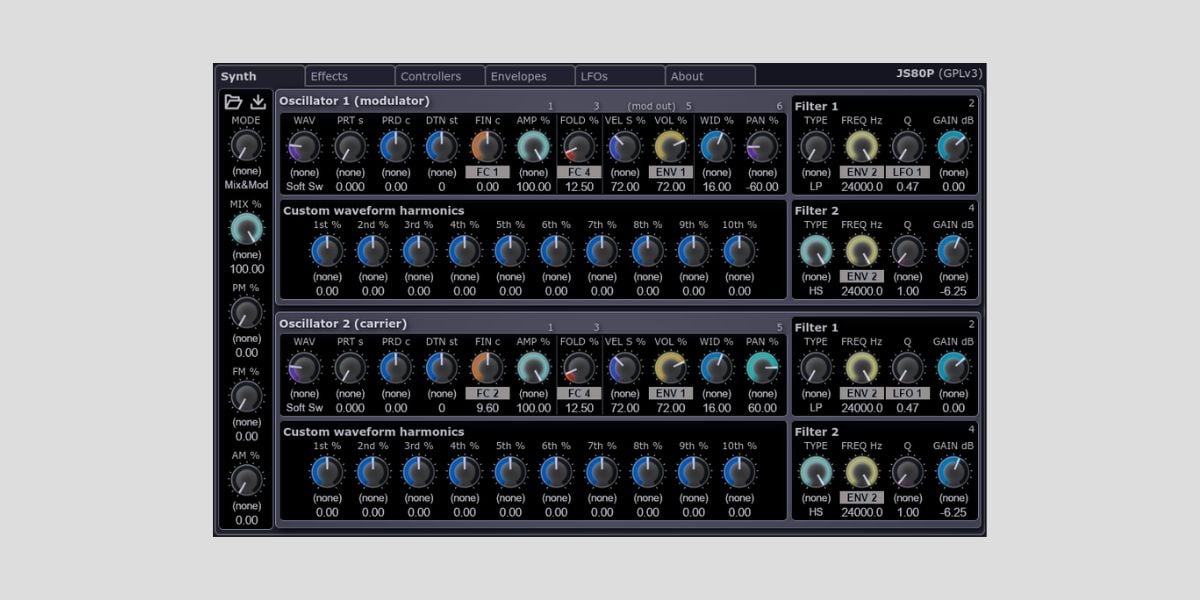Viewport: 1200px width, 600px height.
Task: Open LFO 1 selector in Oscillator 2 Filter 1
Action: [x=908, y=393]
